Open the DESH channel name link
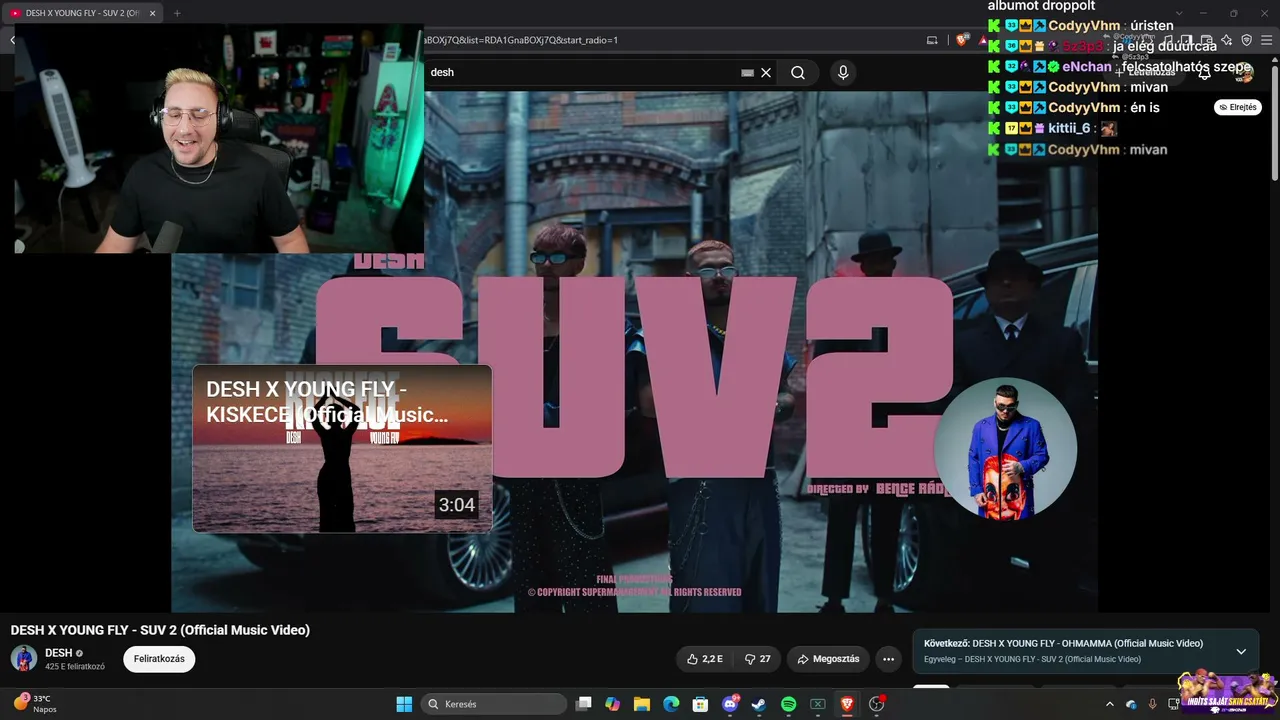Screen dimensions: 1280x720 pos(58,653)
